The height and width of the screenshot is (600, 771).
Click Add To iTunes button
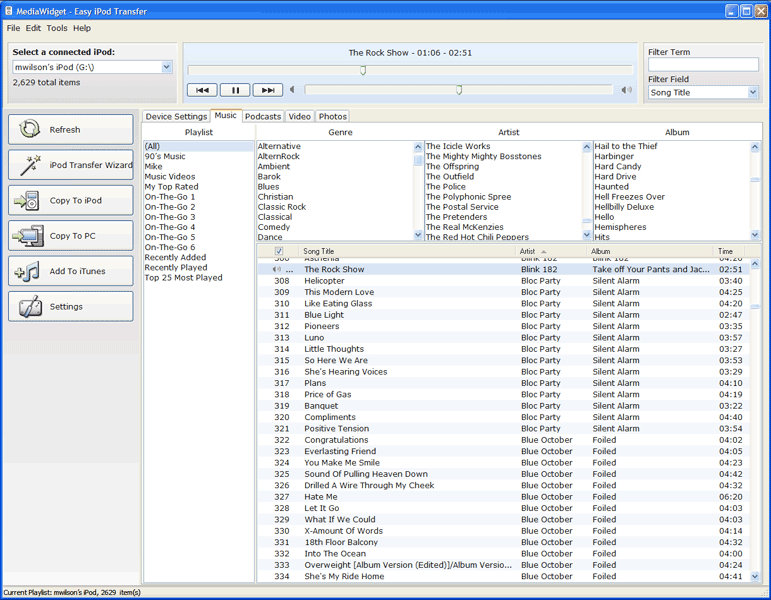[71, 271]
